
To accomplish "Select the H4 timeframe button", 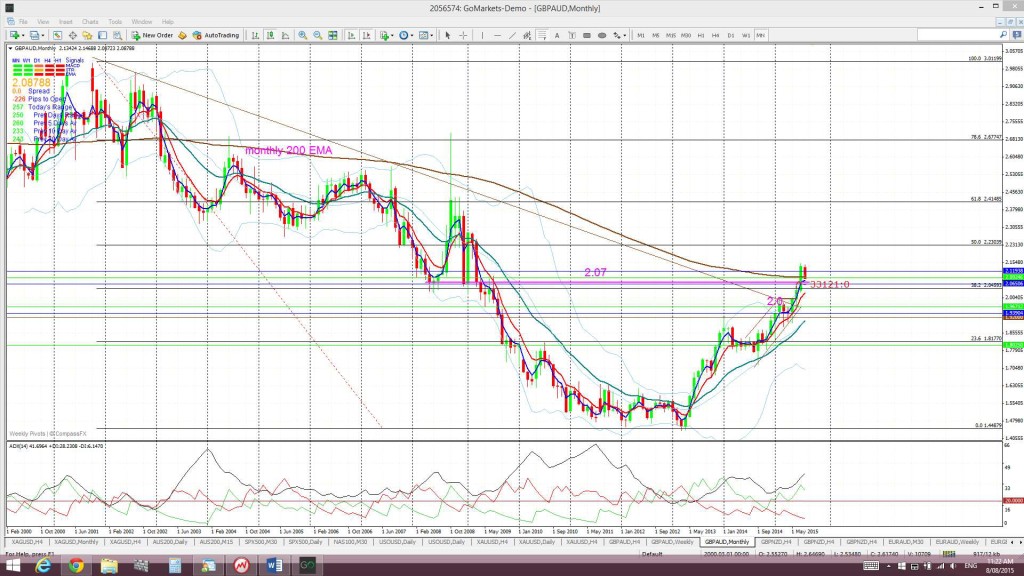I will pos(716,35).
